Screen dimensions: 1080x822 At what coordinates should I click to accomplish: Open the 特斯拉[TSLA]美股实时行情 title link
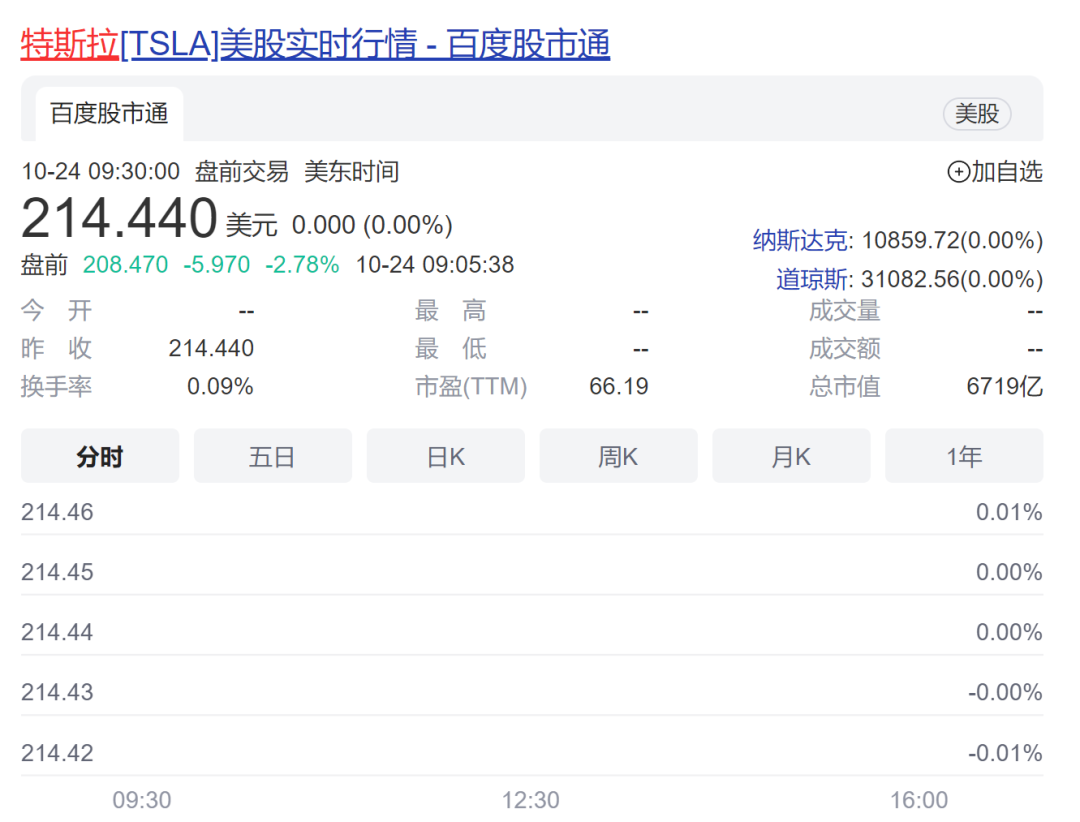(x=315, y=44)
